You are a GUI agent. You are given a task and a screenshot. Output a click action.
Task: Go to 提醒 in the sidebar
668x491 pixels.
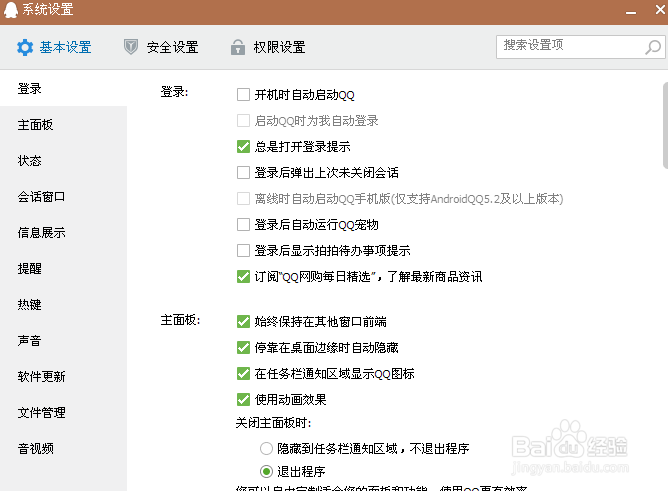63,269
